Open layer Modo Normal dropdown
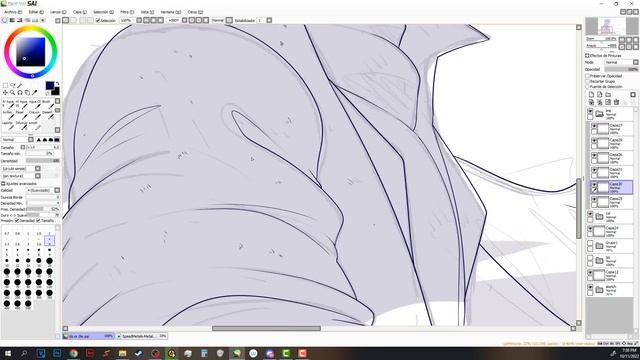The width and height of the screenshot is (640, 360). [x=621, y=62]
